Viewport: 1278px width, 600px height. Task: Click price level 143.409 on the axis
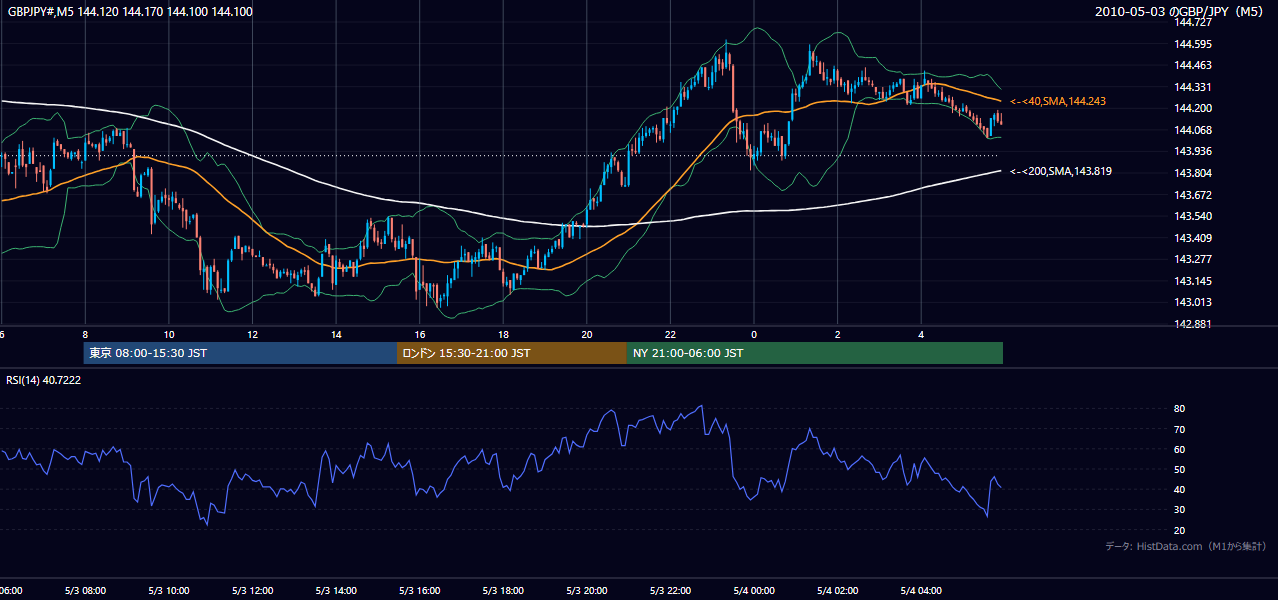pos(1193,238)
